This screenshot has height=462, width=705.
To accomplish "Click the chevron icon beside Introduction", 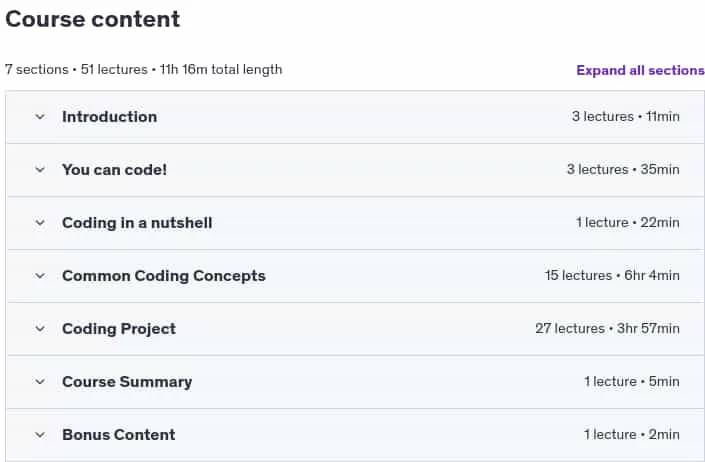I will tap(40, 117).
